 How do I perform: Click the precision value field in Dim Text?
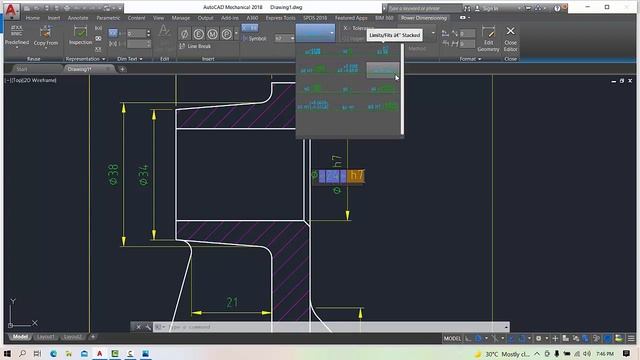point(136,33)
